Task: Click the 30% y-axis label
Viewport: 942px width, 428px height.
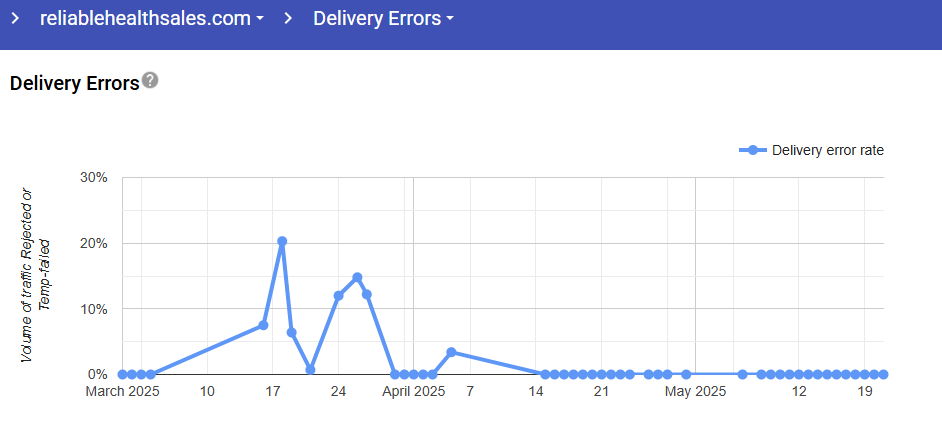Action: point(93,178)
